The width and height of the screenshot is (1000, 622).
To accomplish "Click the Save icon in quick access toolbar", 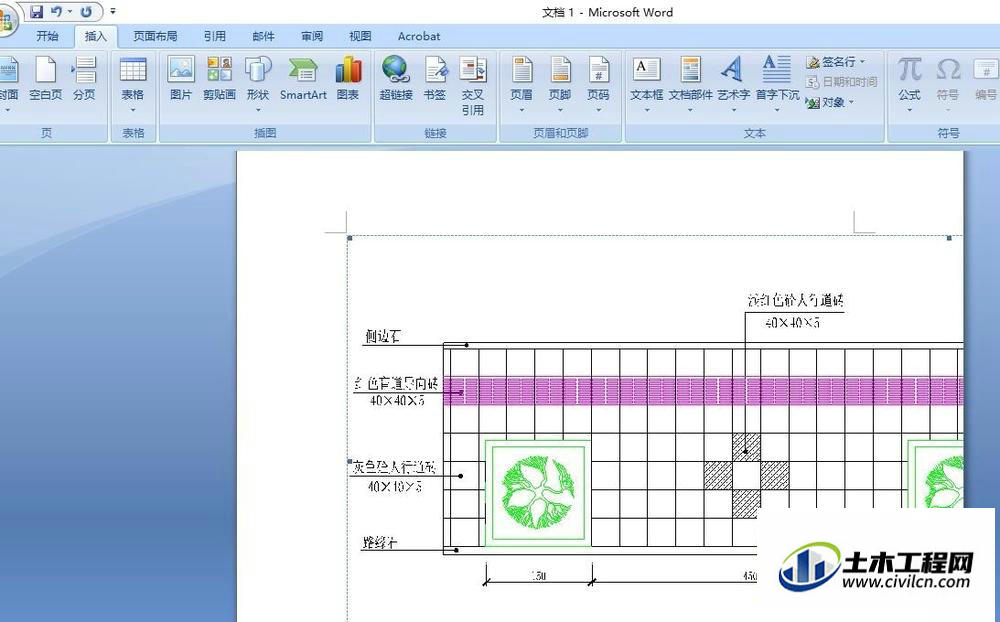I will 36,11.
